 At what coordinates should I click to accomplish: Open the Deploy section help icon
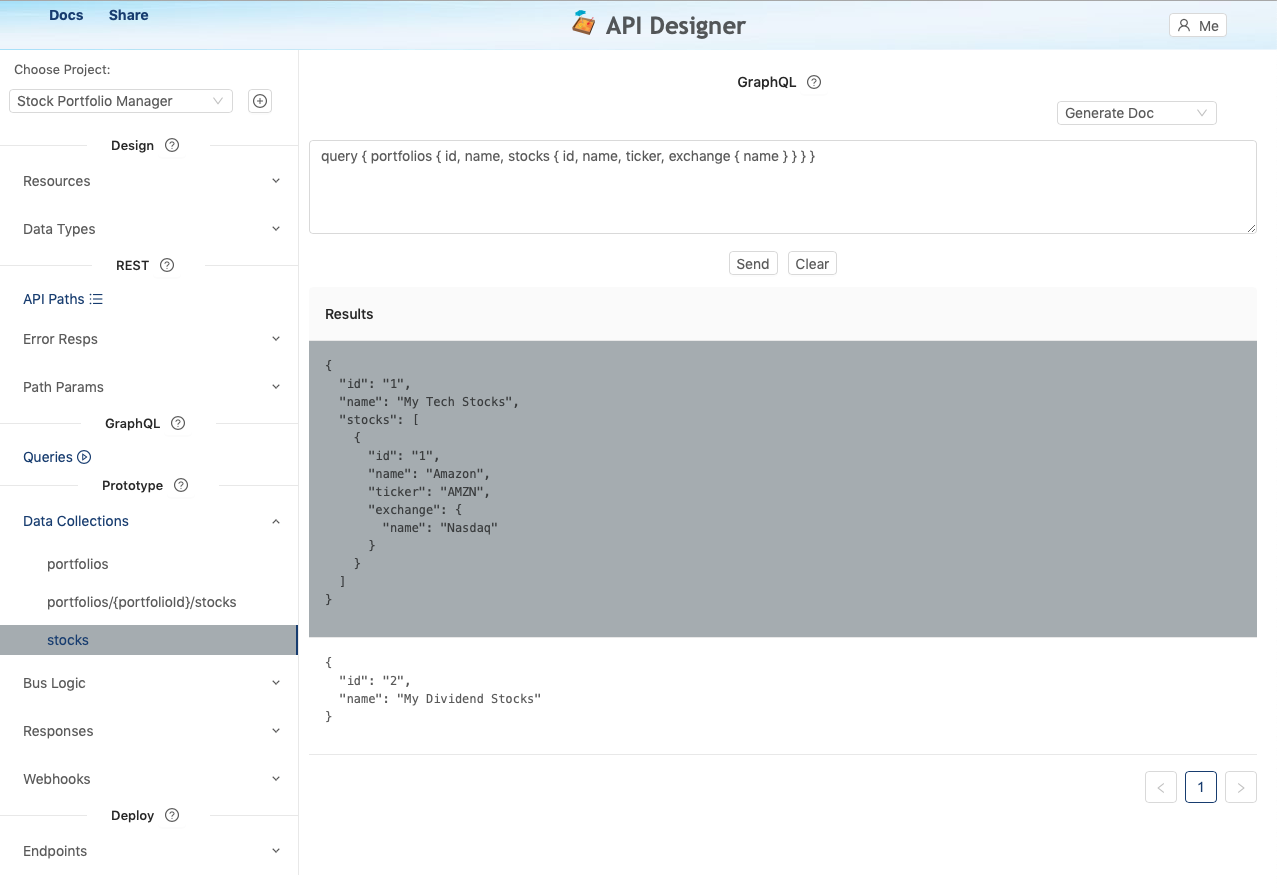[x=171, y=815]
